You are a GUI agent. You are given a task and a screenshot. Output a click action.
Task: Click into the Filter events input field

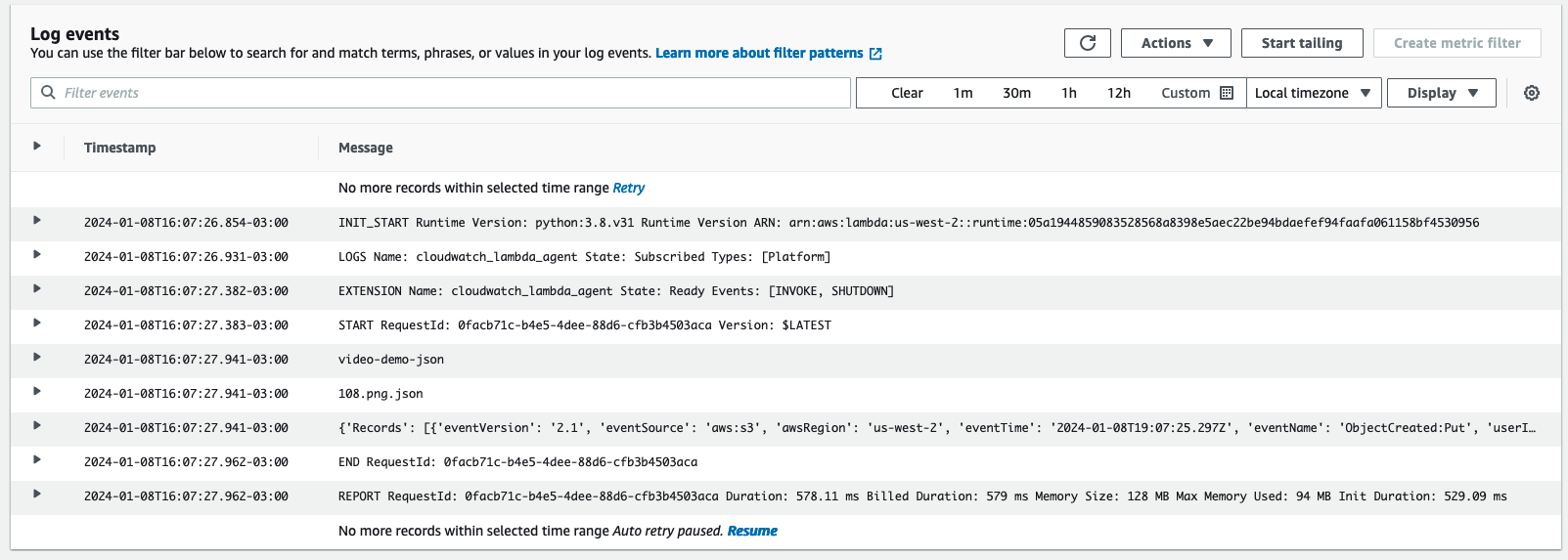450,93
